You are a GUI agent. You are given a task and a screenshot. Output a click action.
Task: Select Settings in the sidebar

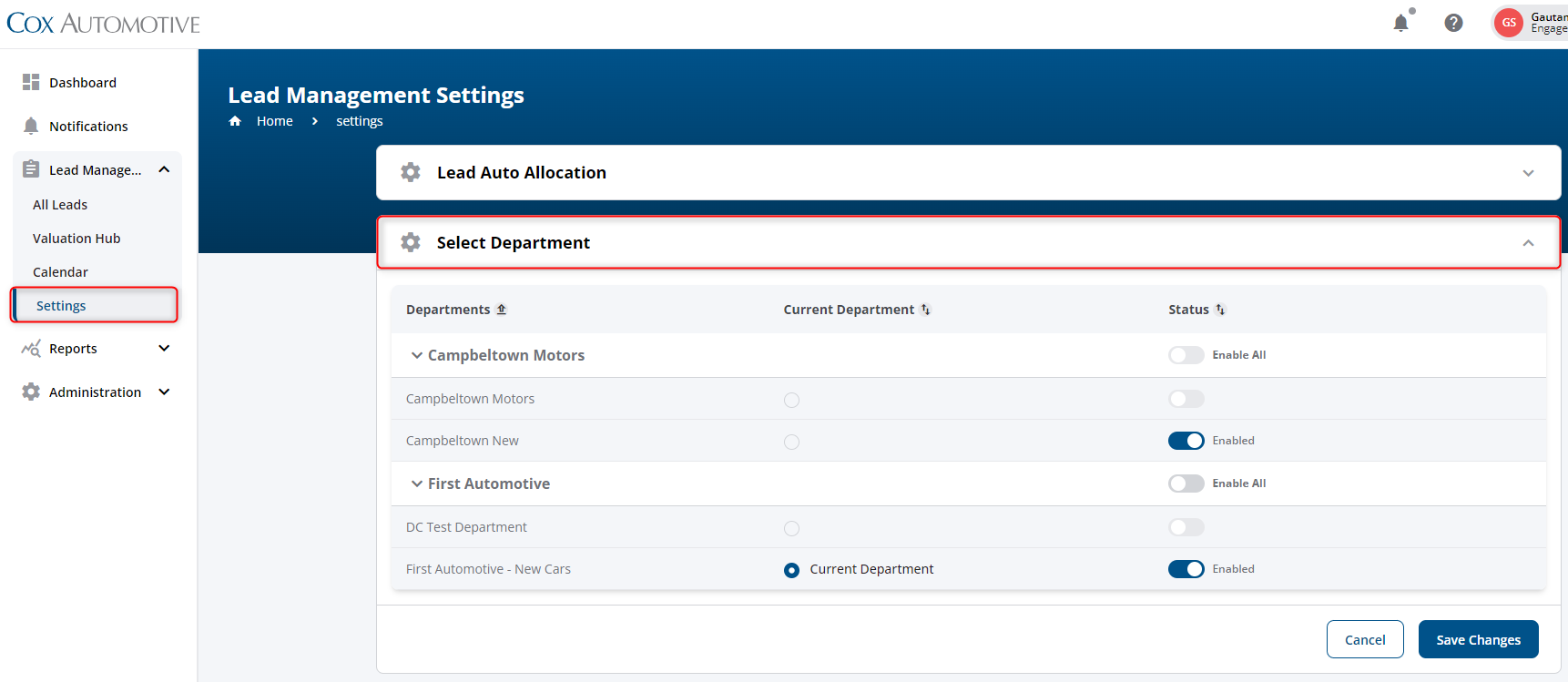[x=95, y=305]
